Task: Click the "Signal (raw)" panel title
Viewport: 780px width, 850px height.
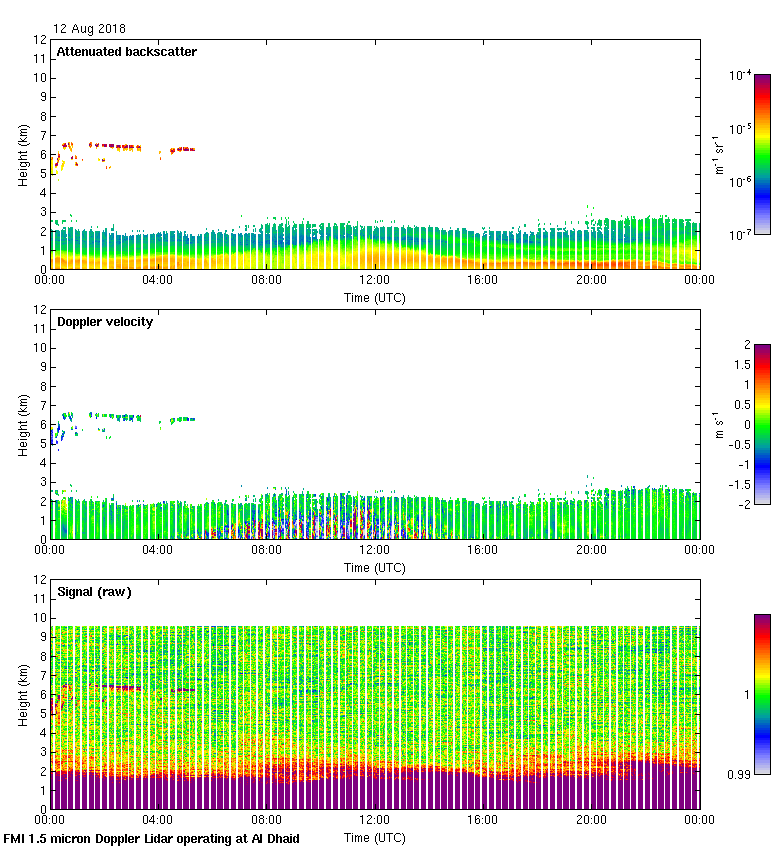Action: point(94,592)
